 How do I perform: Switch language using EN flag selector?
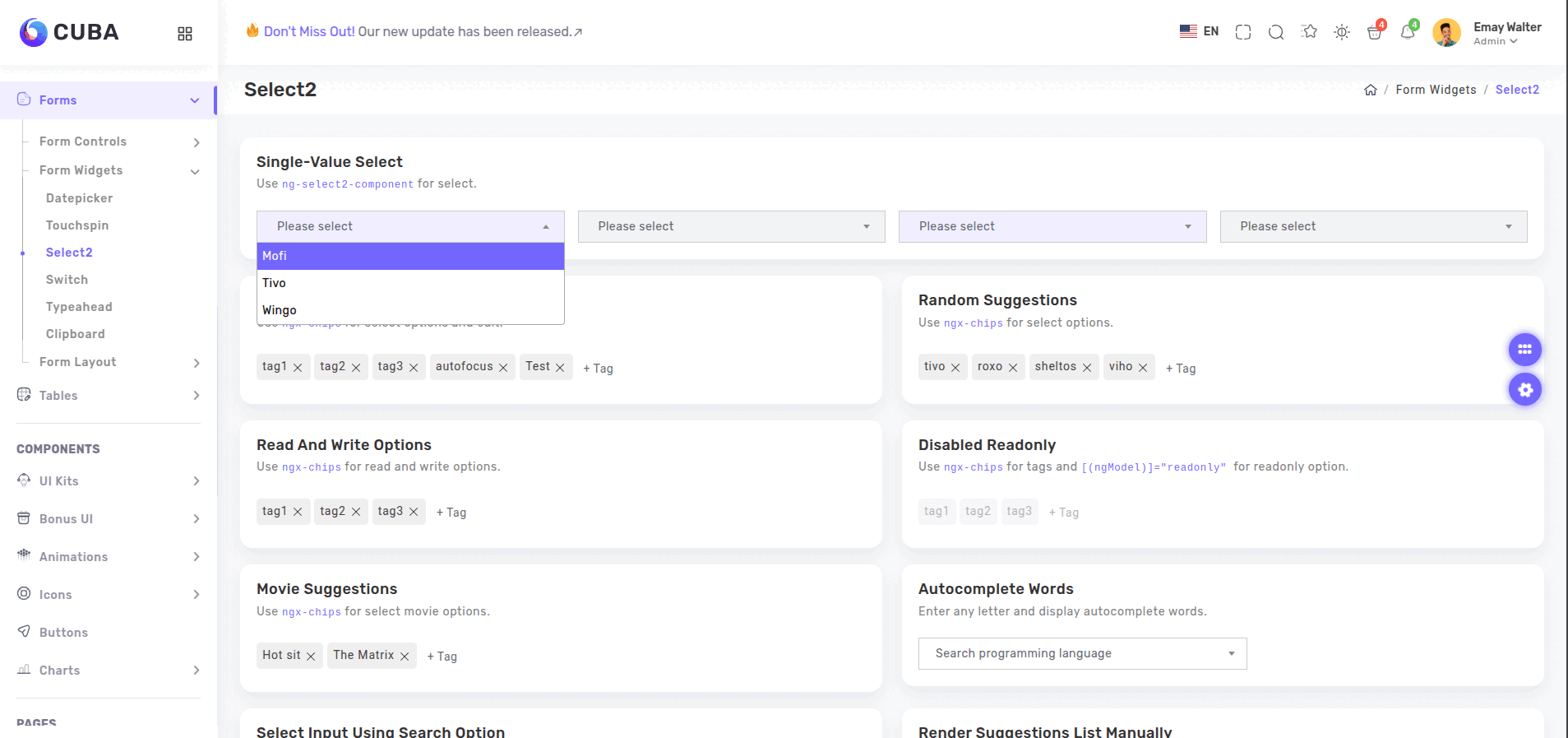click(1199, 31)
